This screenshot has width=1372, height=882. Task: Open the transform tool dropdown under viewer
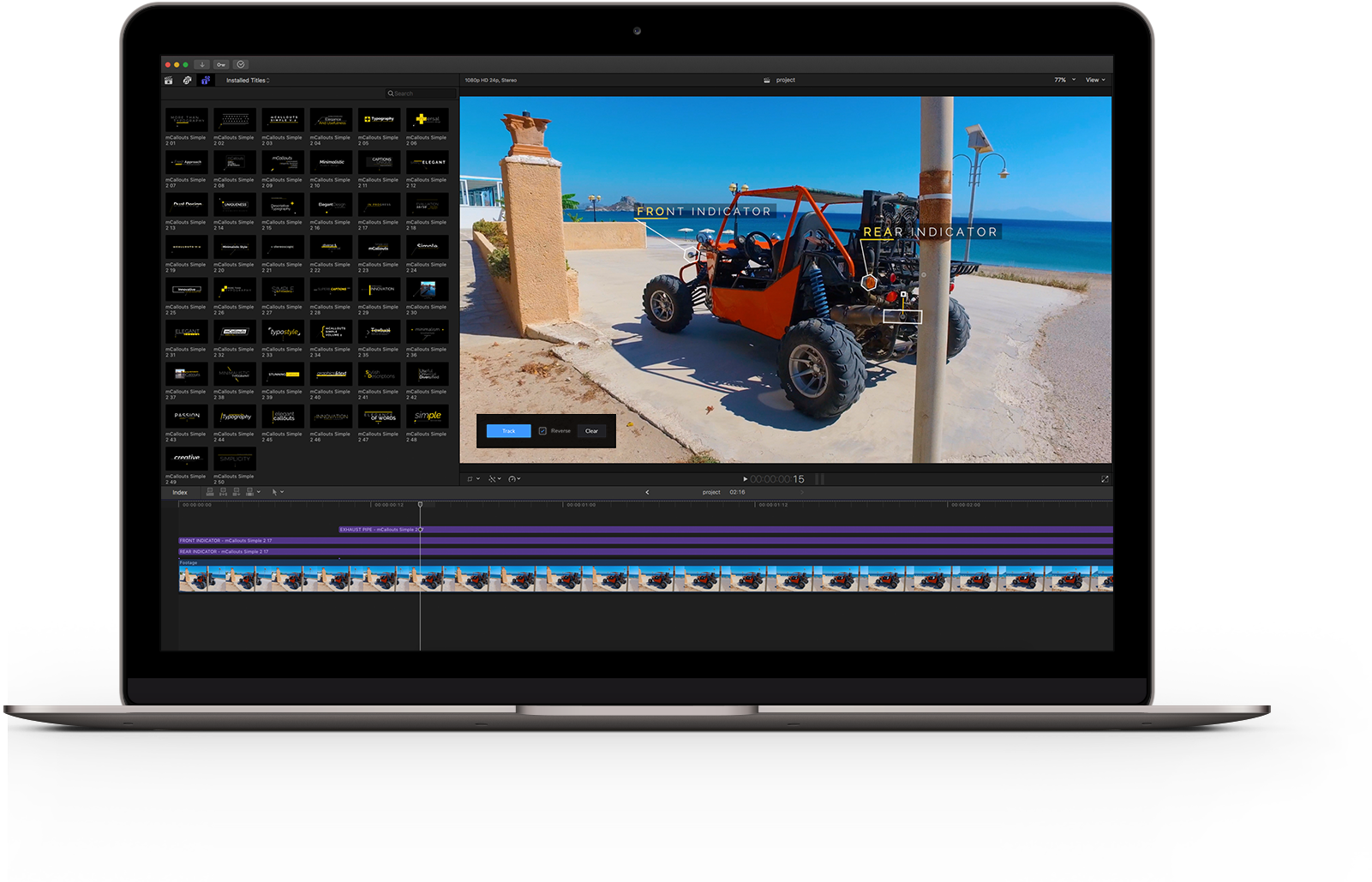pos(473,479)
